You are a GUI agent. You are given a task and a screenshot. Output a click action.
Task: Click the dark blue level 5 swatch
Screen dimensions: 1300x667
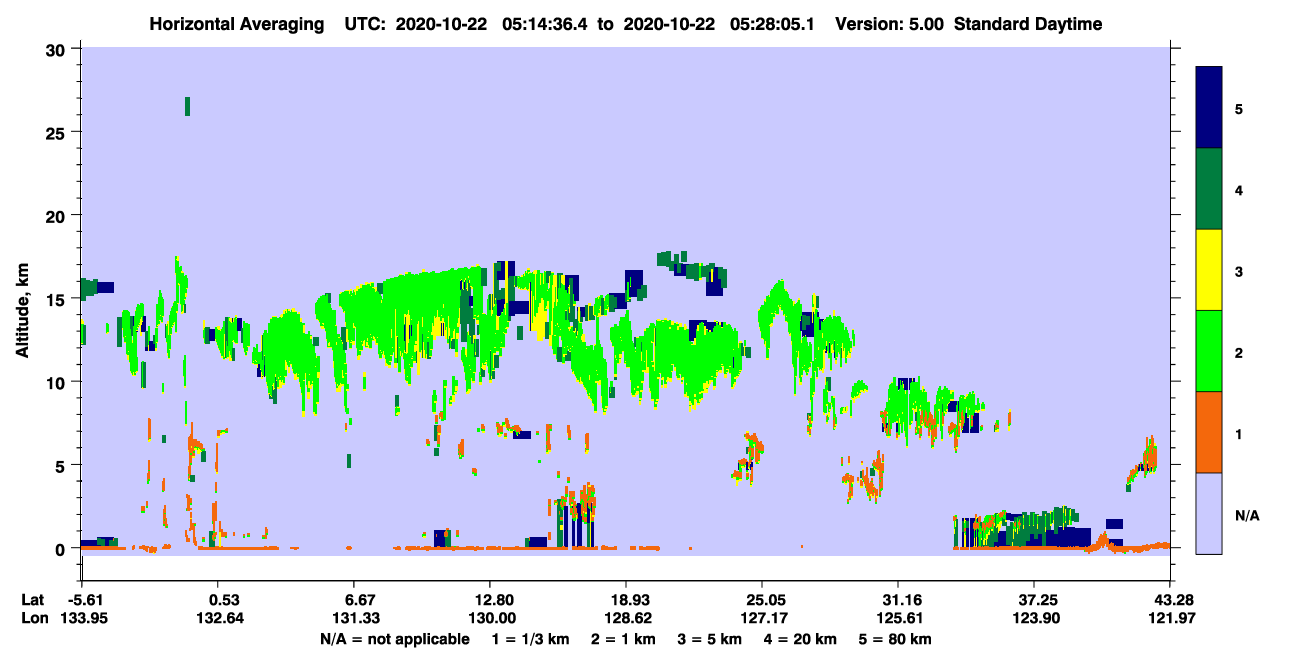[1209, 107]
